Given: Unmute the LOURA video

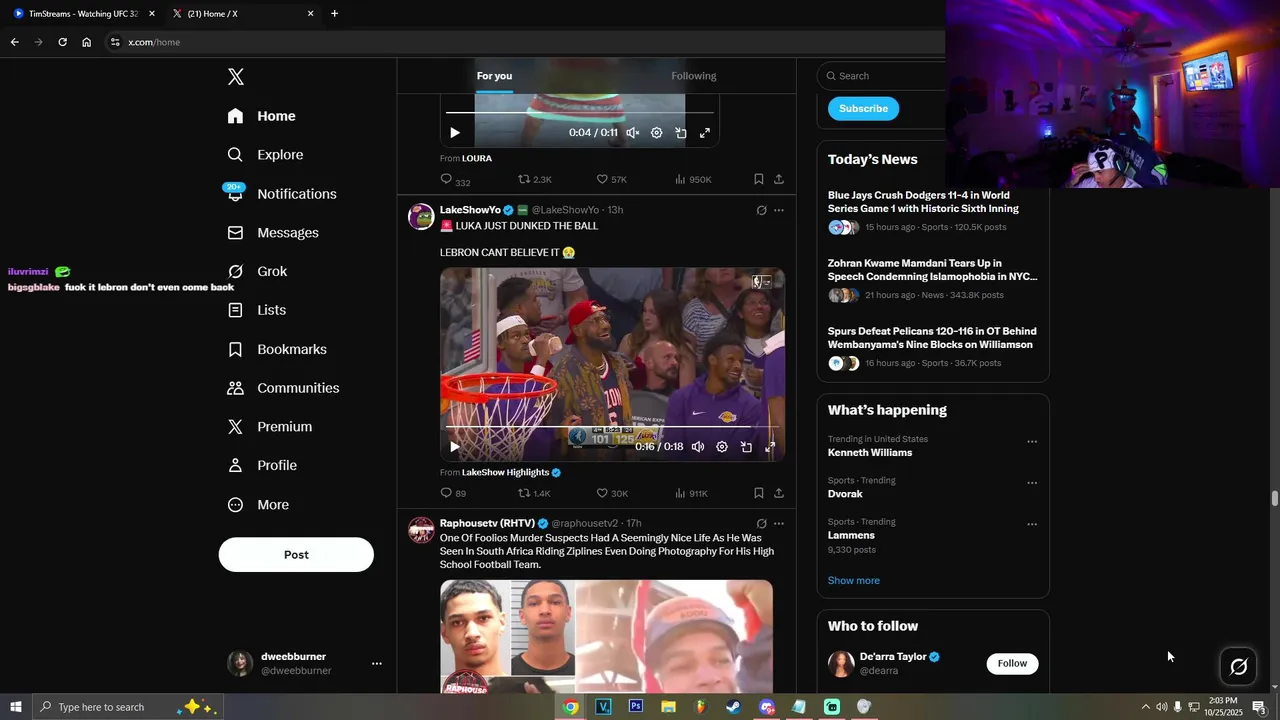Looking at the screenshot, I should pyautogui.click(x=633, y=133).
